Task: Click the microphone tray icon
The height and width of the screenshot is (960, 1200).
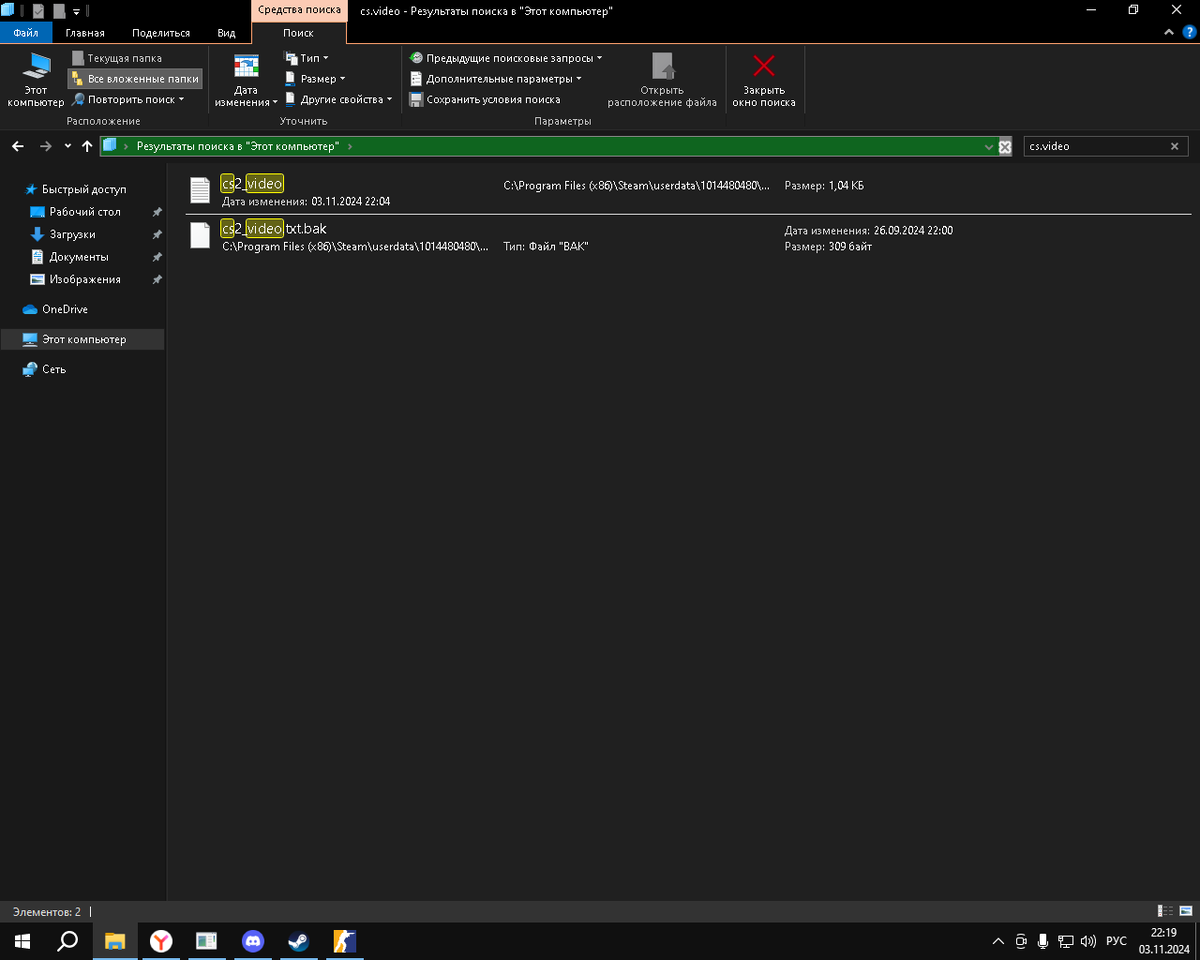Action: (x=1043, y=941)
